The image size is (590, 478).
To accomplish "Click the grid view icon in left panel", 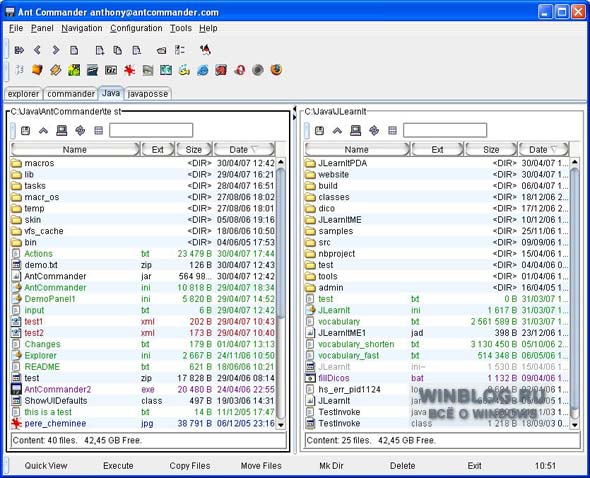I will pos(99,131).
